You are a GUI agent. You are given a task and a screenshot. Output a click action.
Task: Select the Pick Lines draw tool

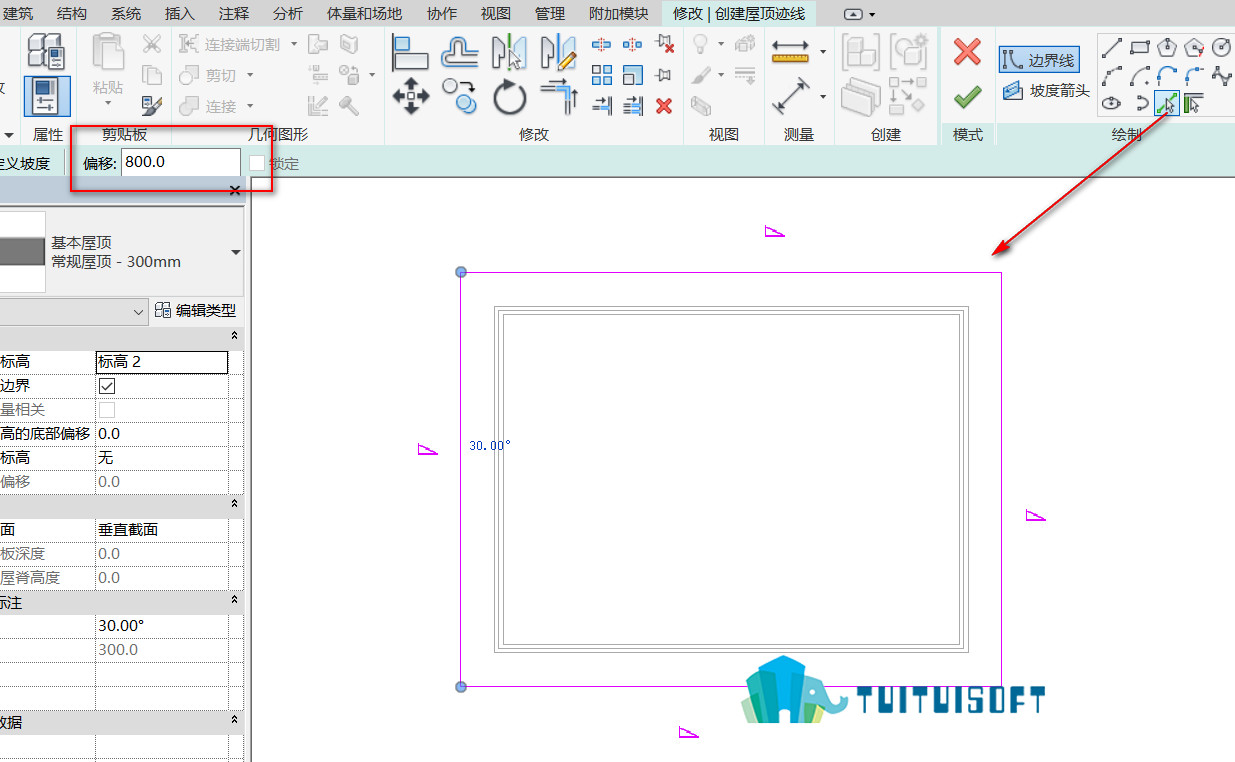[x=1166, y=103]
